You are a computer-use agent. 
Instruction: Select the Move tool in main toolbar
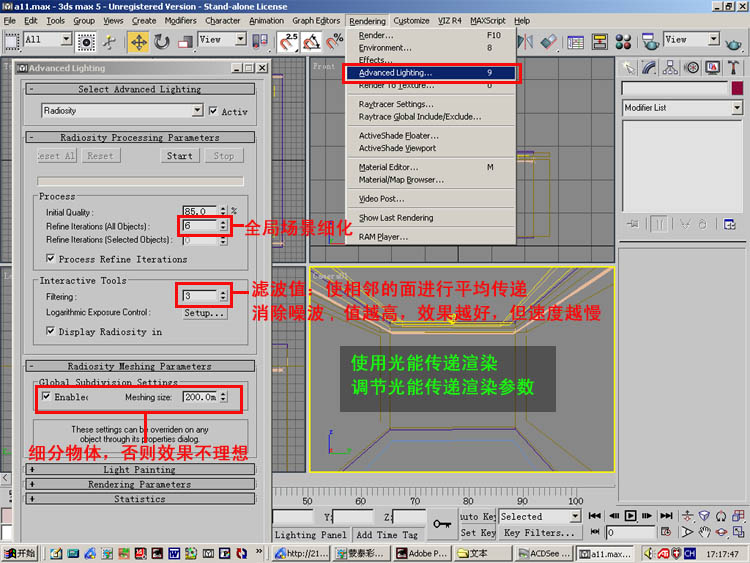point(138,41)
